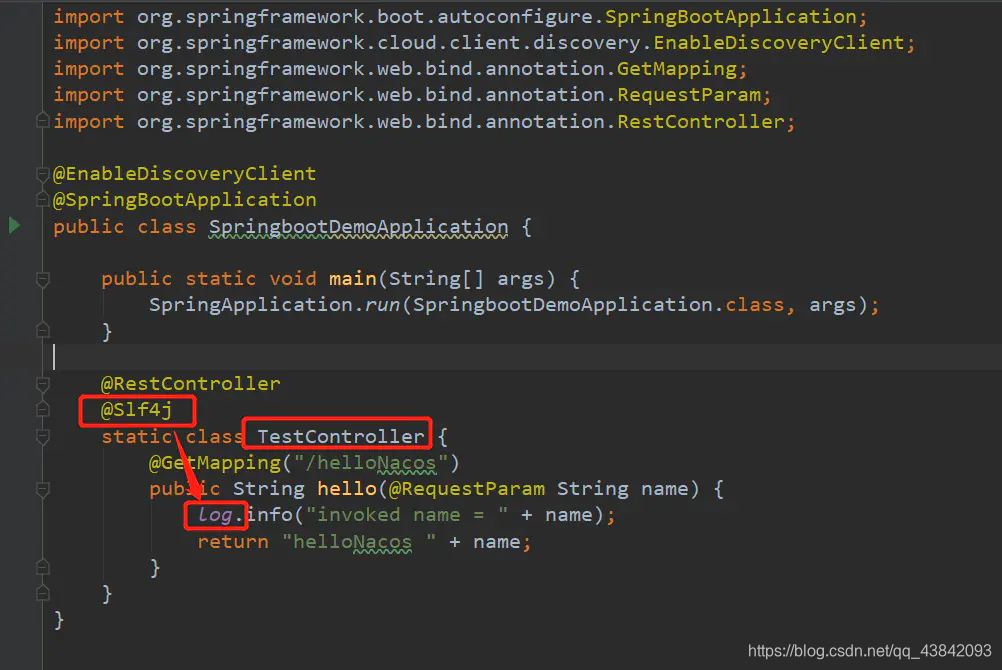This screenshot has width=1002, height=670.
Task: Click the @RequestParam annotation in the hello method signature
Action: [x=467, y=489]
